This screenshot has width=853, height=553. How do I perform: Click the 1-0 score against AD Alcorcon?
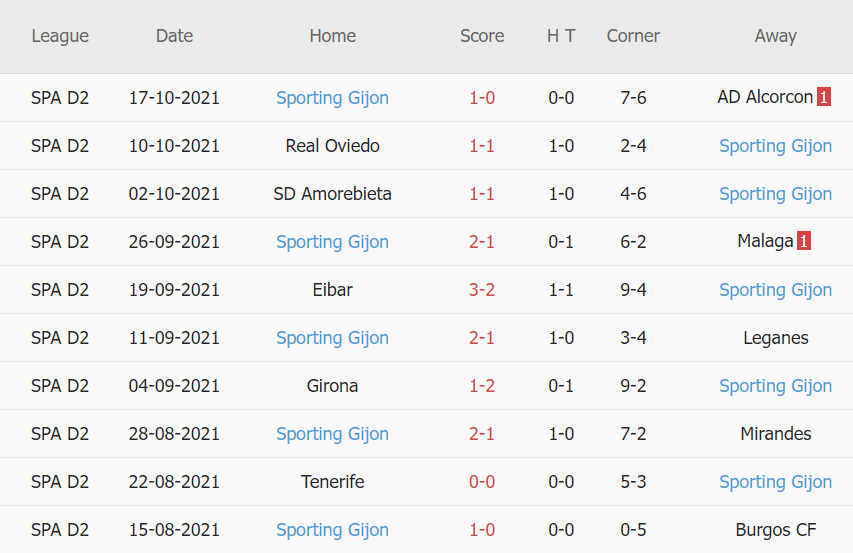(x=482, y=98)
